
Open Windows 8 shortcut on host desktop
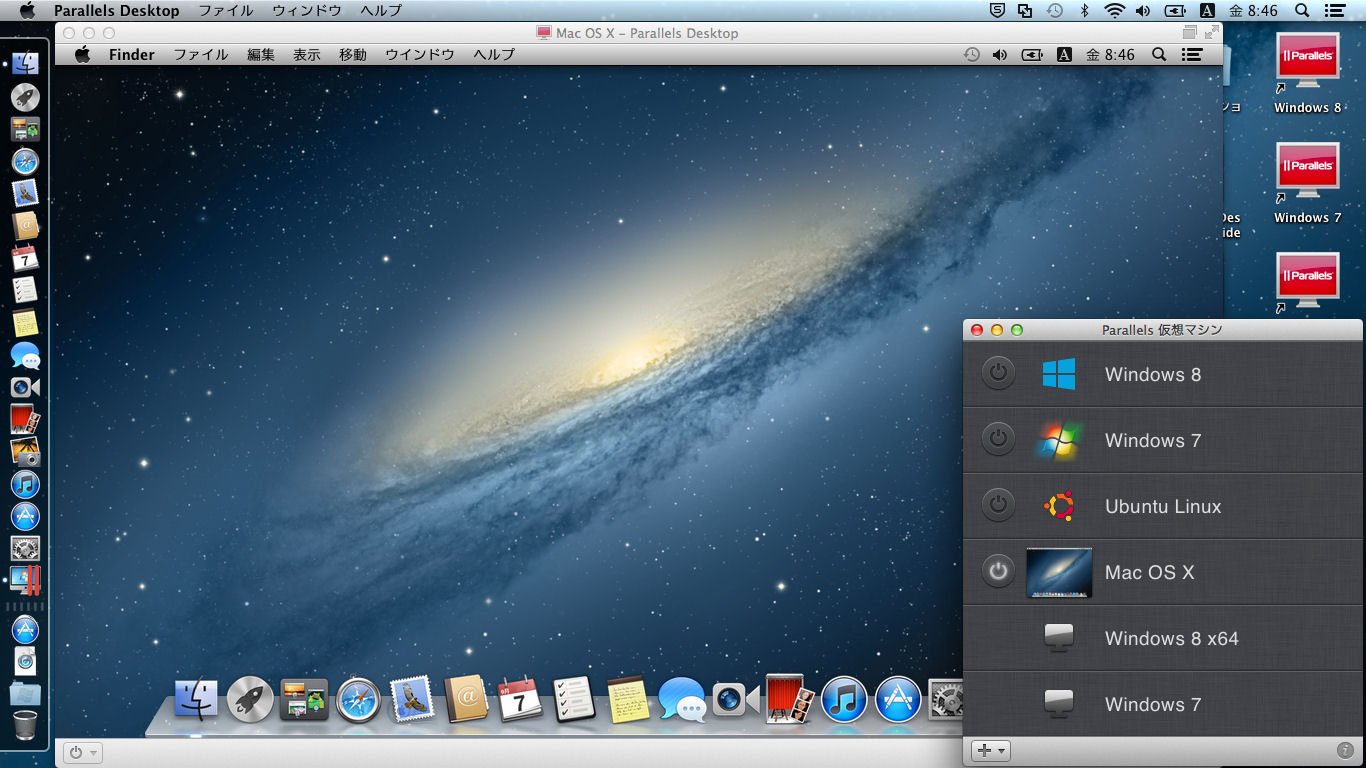pos(1307,73)
